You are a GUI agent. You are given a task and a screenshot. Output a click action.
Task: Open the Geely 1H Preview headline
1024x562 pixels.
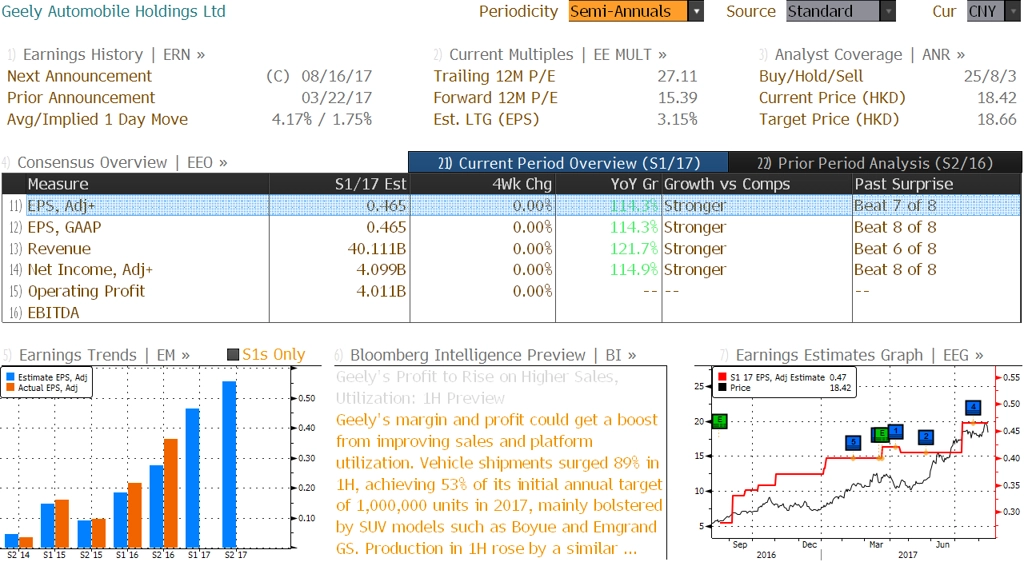(x=477, y=387)
